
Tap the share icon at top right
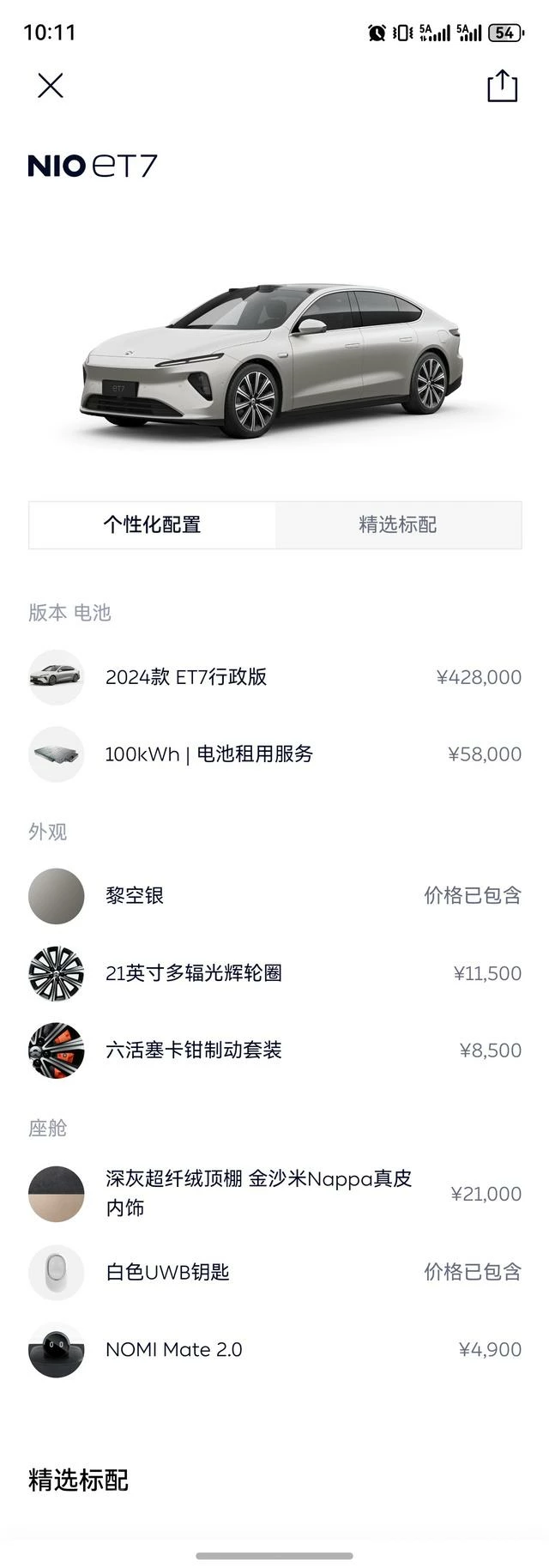[502, 86]
